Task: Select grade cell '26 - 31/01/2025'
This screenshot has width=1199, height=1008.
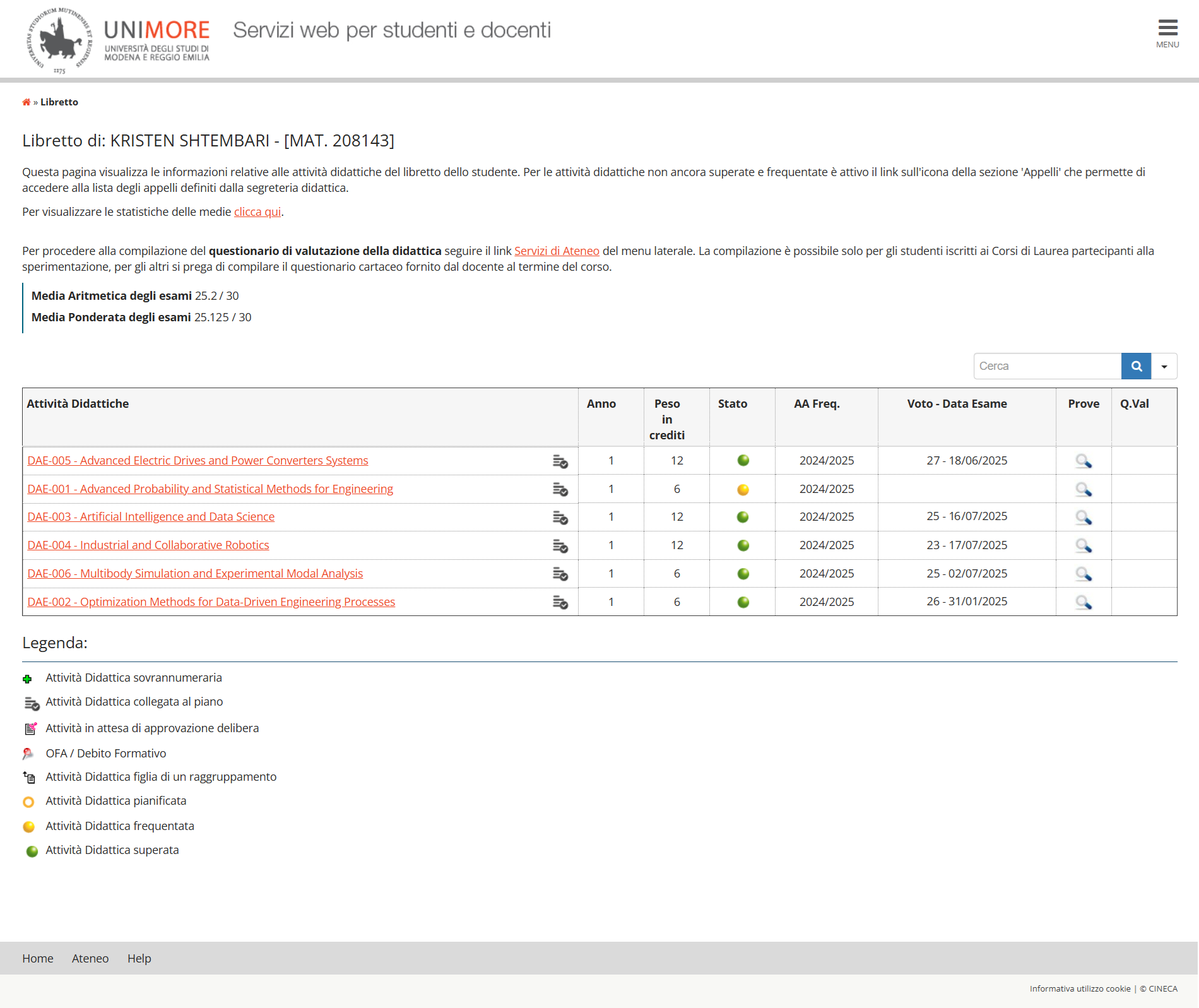Action: tap(967, 602)
